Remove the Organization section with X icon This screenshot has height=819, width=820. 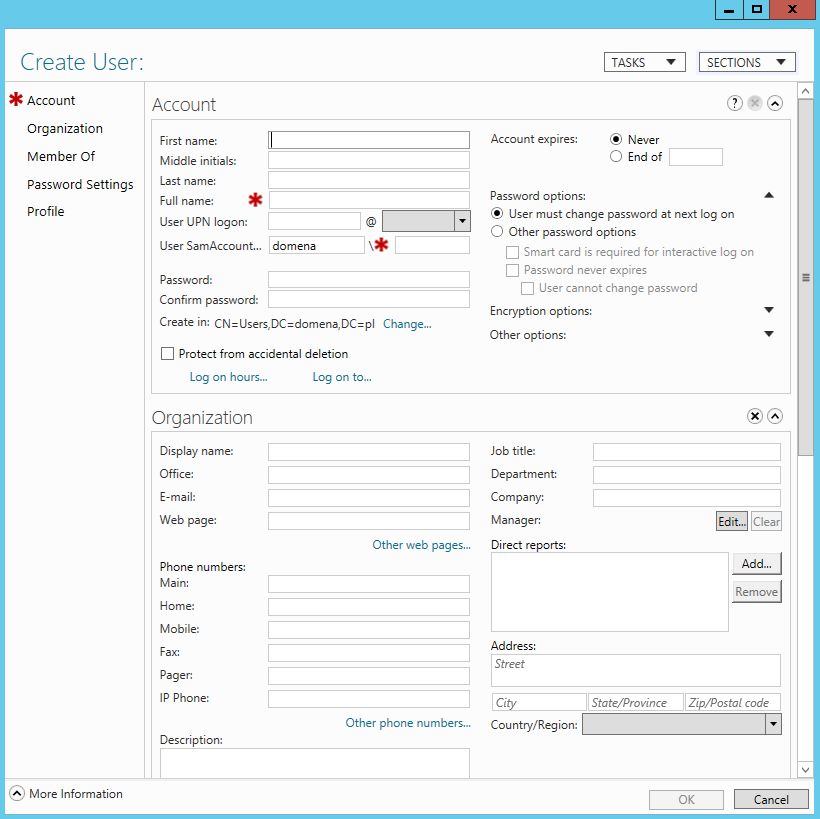[x=755, y=416]
